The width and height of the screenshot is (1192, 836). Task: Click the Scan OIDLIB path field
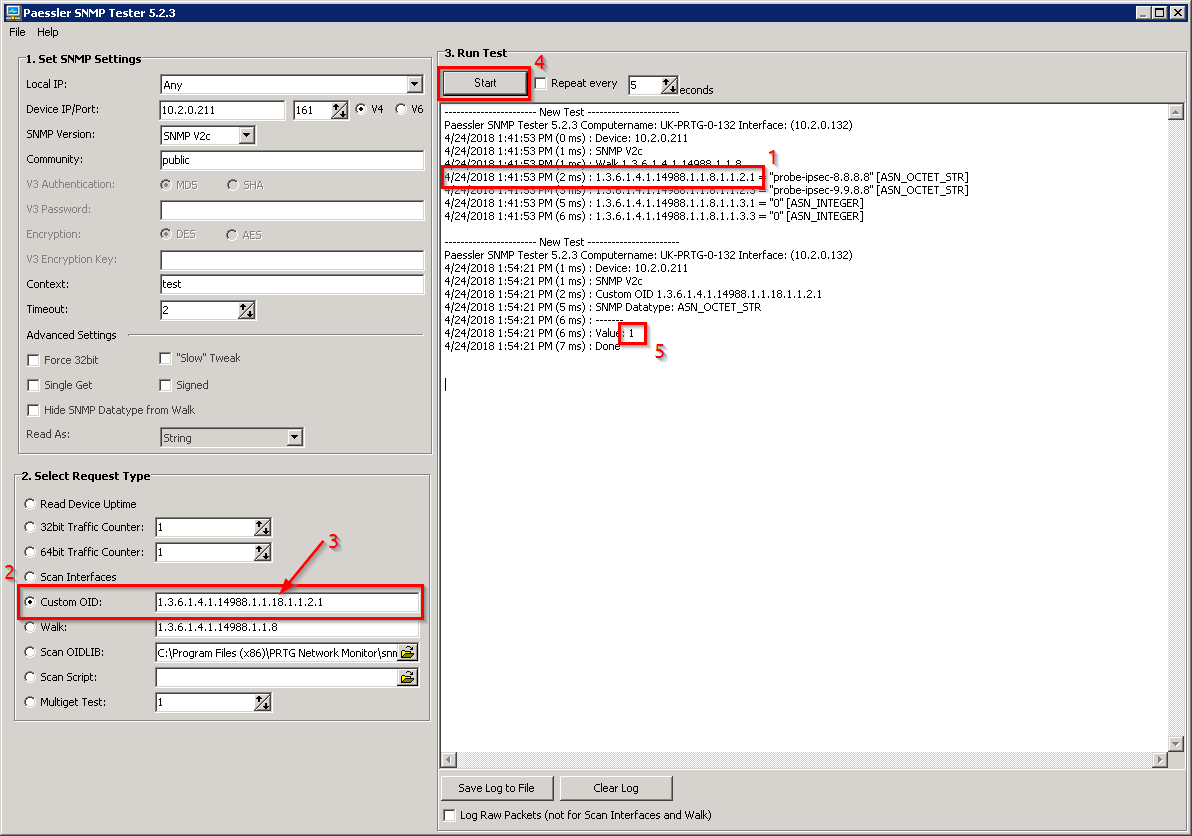click(277, 653)
